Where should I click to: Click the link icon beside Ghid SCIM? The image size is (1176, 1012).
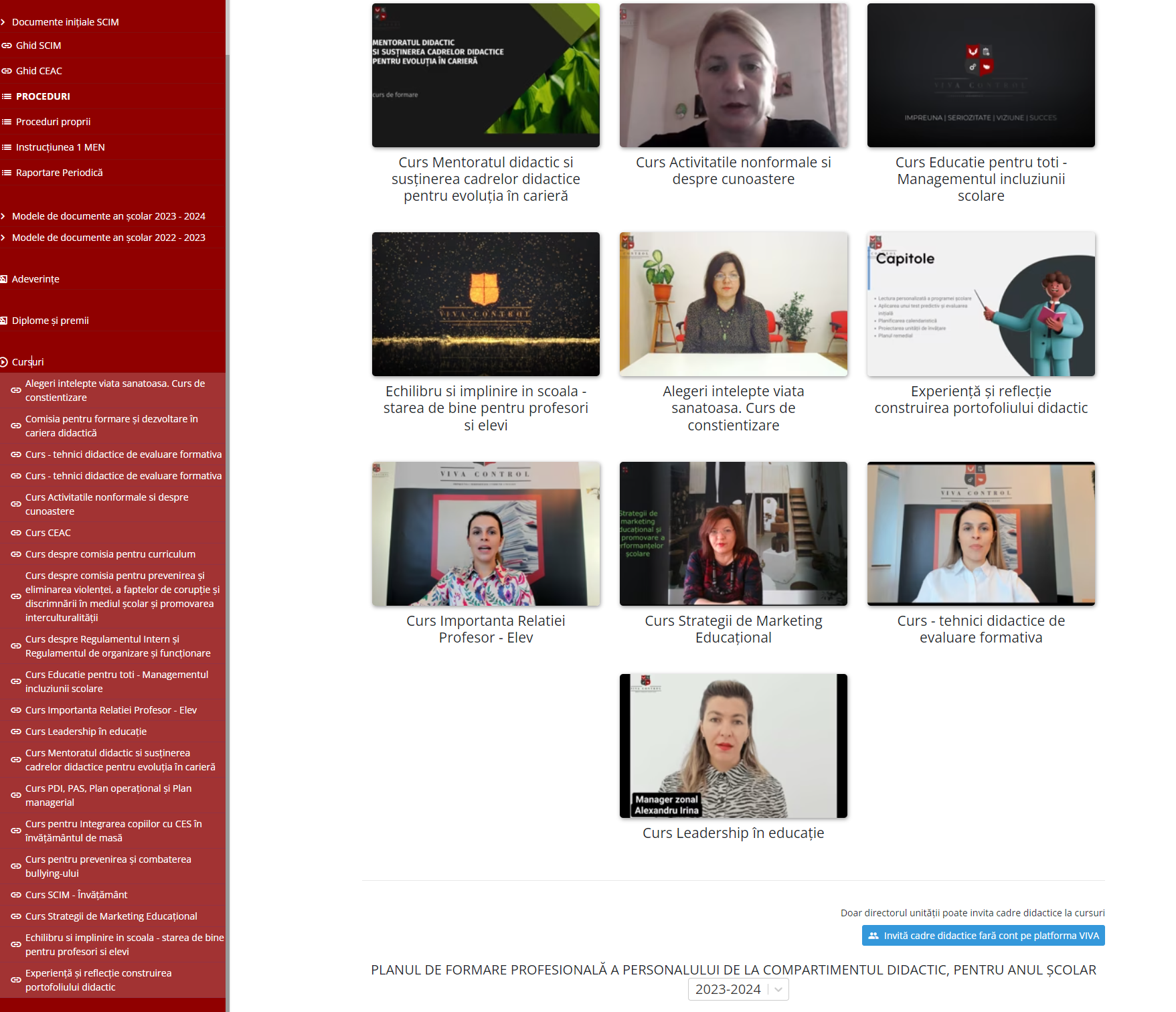(7, 46)
